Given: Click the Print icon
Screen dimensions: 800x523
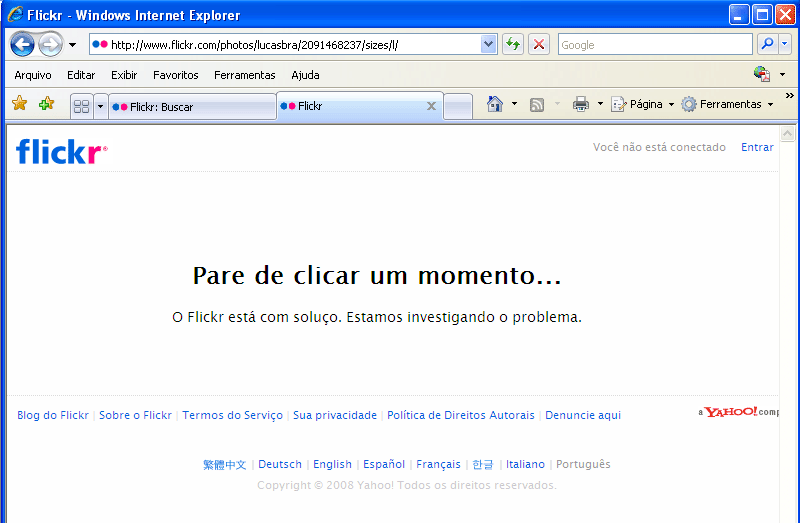Looking at the screenshot, I should pos(581,104).
